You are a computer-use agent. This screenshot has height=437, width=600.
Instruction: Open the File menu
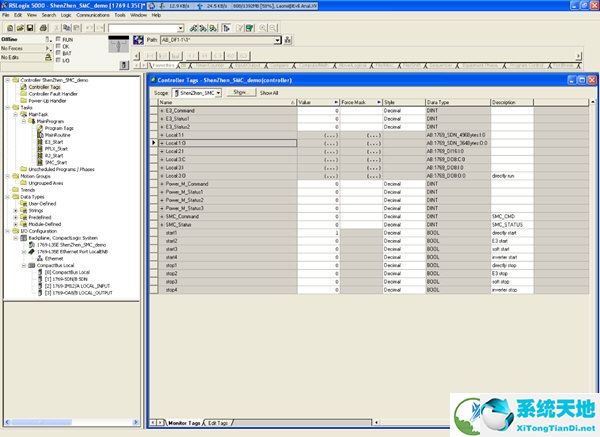click(x=6, y=15)
